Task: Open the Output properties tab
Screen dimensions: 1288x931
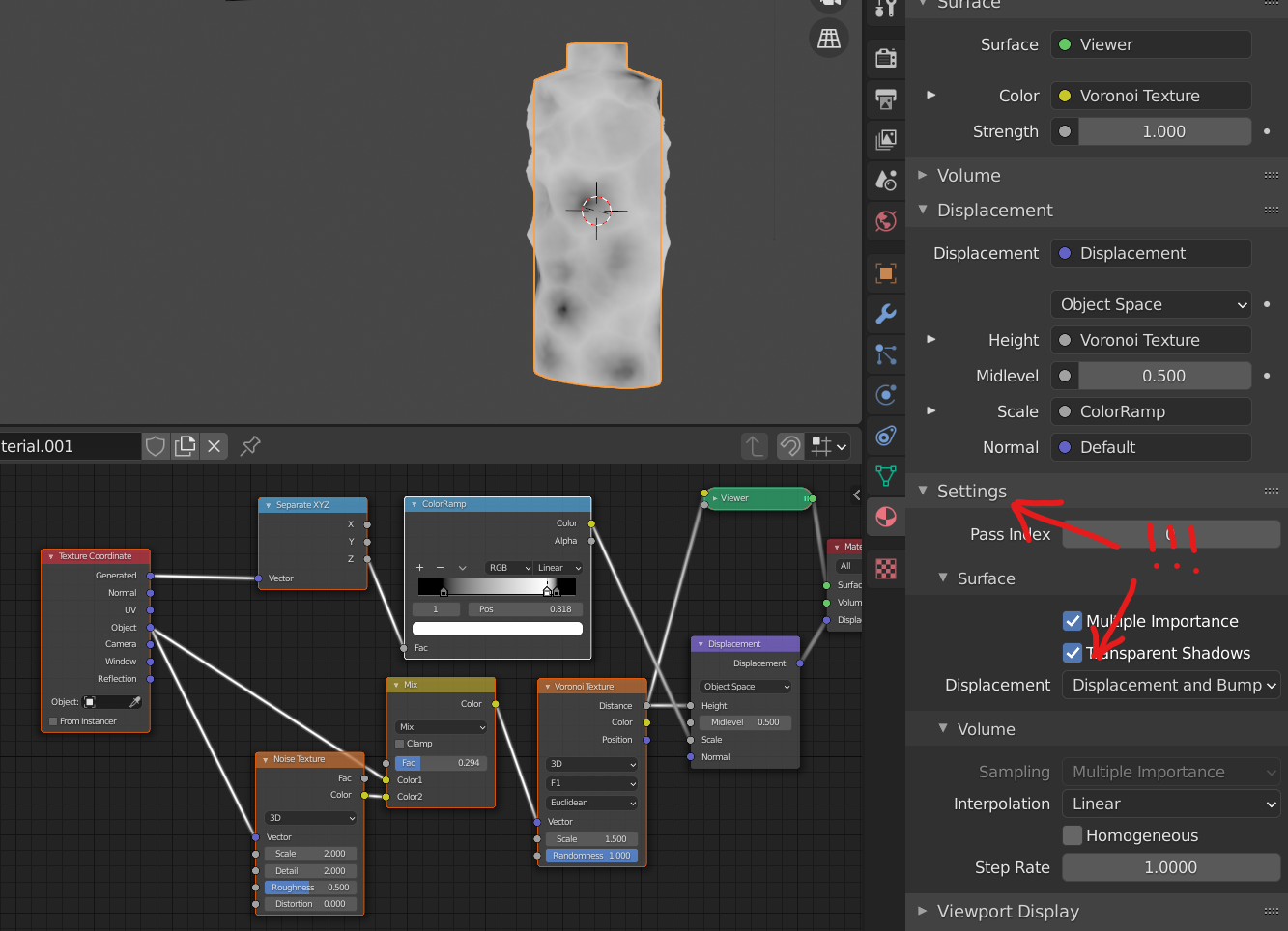Action: tap(885, 99)
